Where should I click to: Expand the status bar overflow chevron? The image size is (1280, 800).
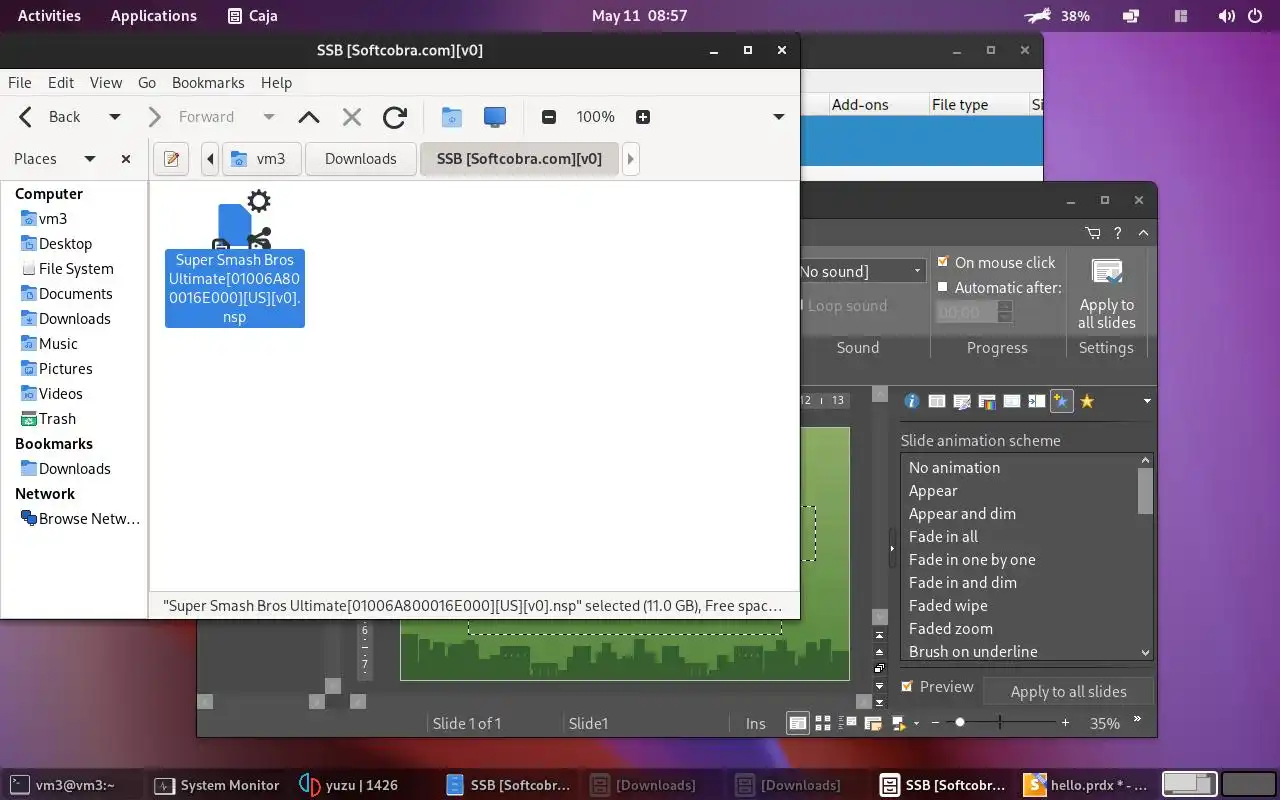1138,720
